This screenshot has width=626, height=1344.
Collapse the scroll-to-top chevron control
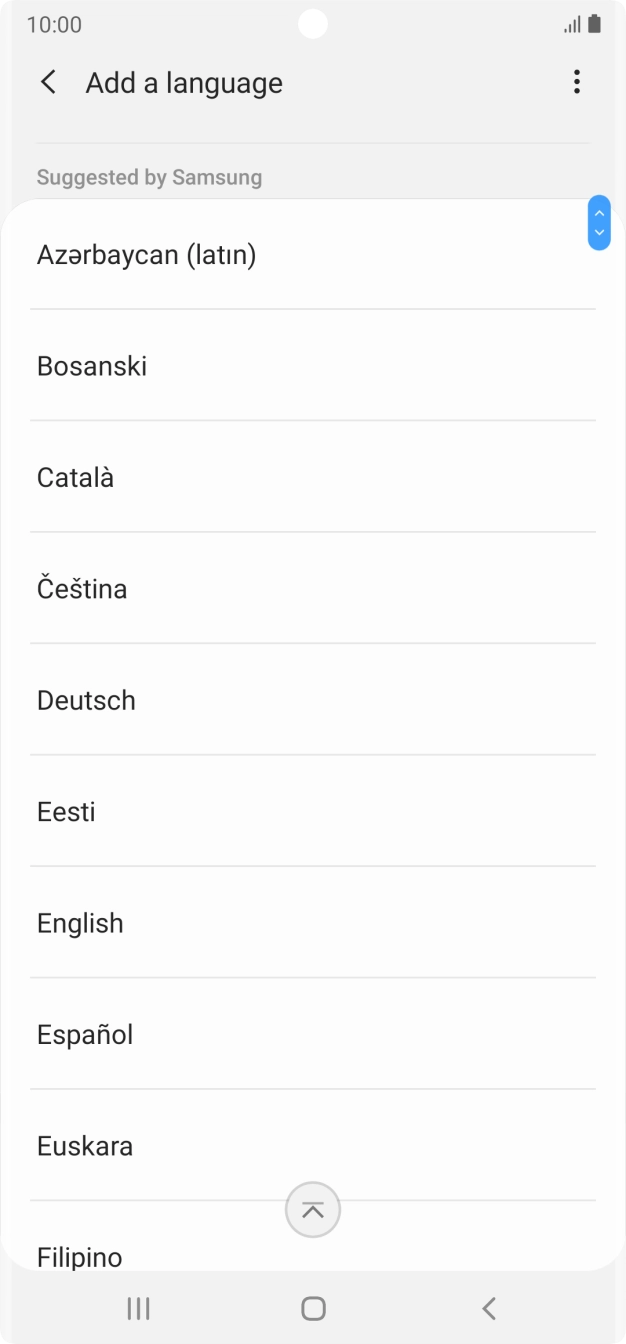(x=313, y=1210)
